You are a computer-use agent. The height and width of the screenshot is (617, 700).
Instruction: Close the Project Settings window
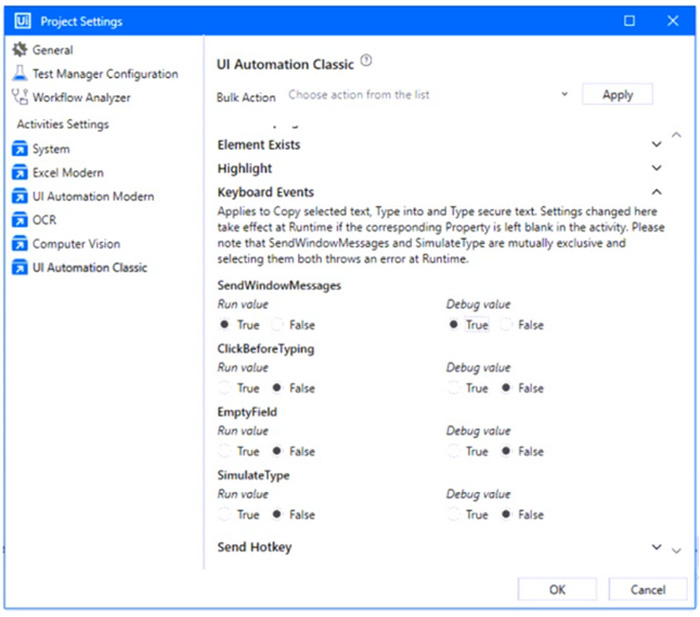pos(673,21)
